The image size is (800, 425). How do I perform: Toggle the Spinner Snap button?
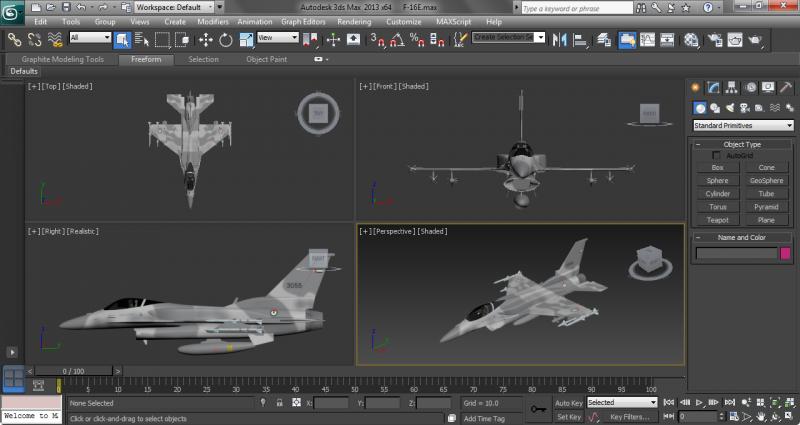click(437, 39)
